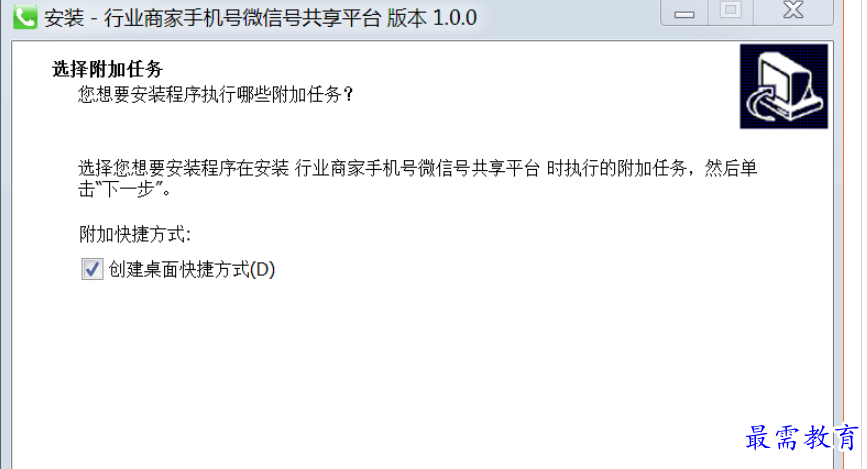Image resolution: width=867 pixels, height=469 pixels.
Task: Toggle the 创建桌面快捷方式 checkbox
Action: [x=92, y=269]
